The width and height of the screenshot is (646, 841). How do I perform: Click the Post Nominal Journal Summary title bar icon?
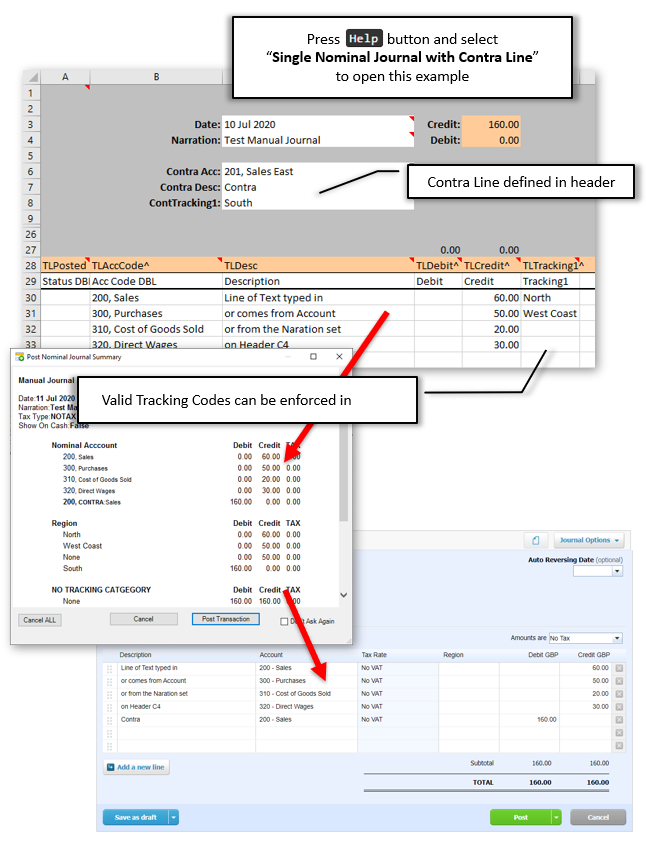pos(20,357)
